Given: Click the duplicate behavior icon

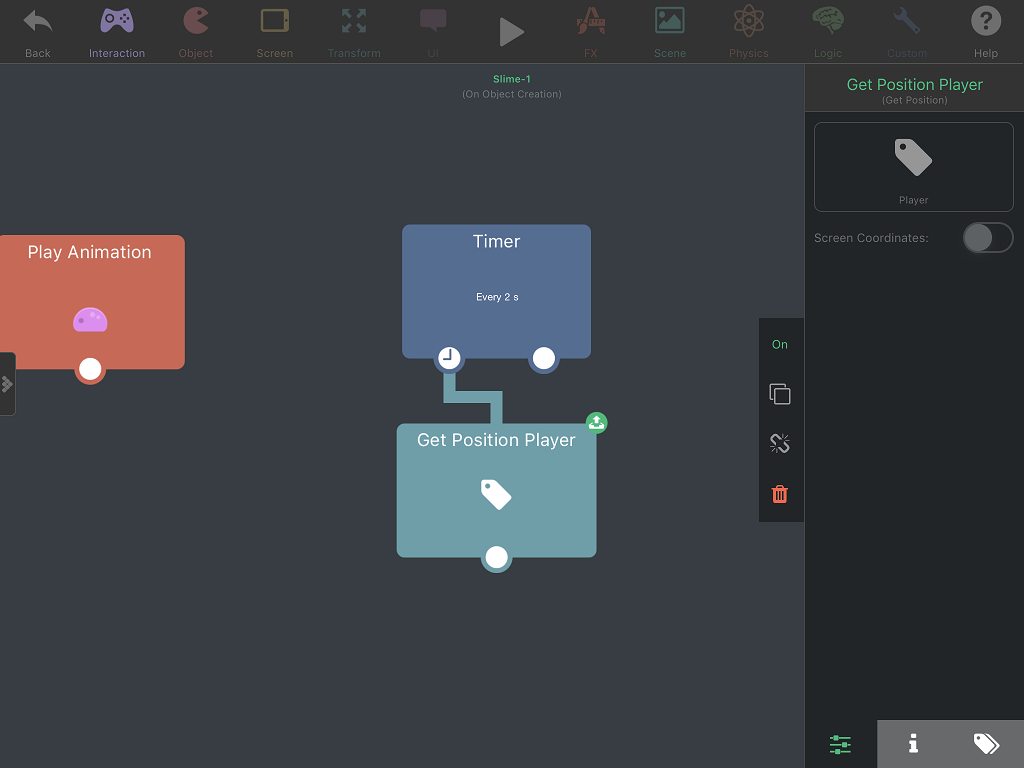Looking at the screenshot, I should coord(780,394).
